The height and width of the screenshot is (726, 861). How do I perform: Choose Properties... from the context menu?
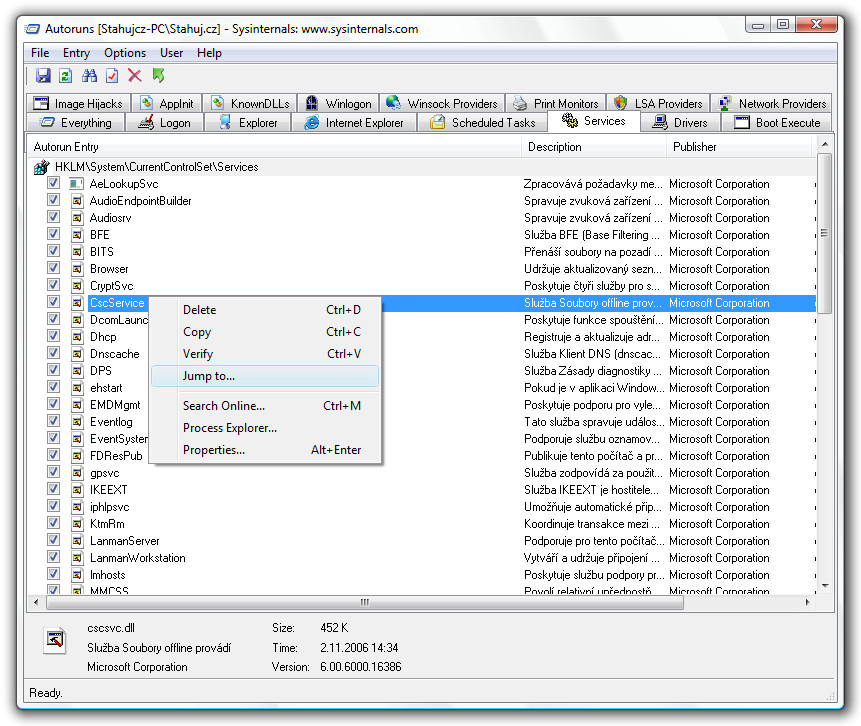pyautogui.click(x=265, y=450)
